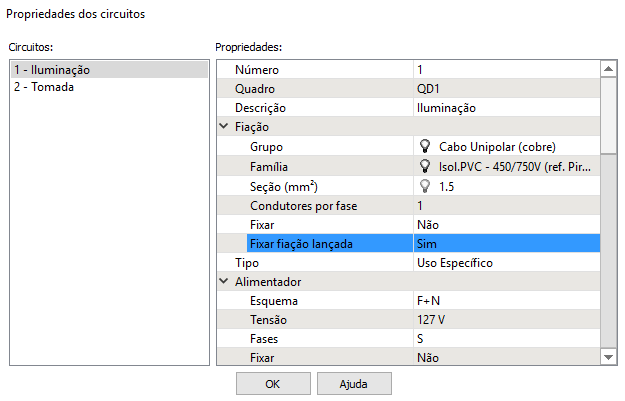The image size is (625, 401).
Task: Select circuit 1 - Iluminação in list
Action: point(52,70)
